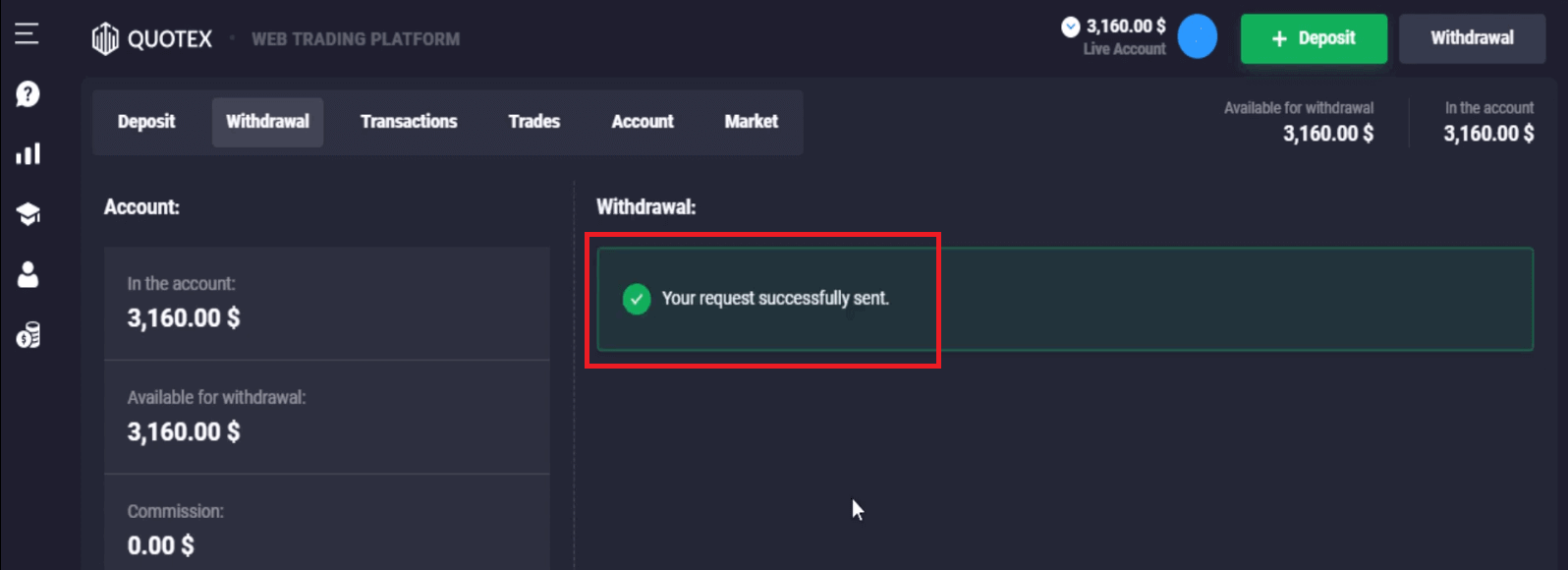Open the Transactions tab

point(409,122)
